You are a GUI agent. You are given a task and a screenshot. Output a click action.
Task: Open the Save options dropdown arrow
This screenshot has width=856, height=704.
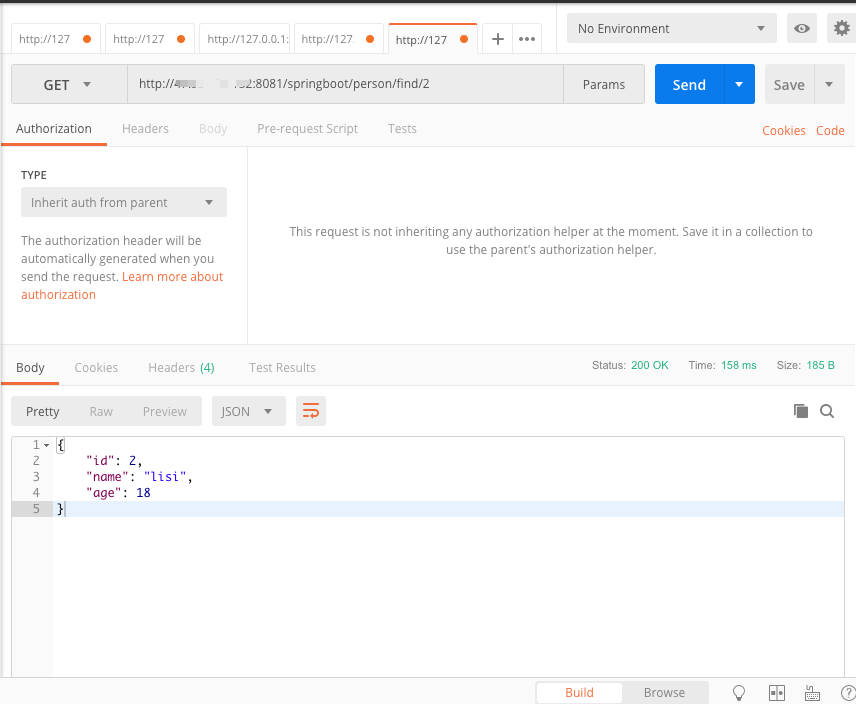click(829, 84)
